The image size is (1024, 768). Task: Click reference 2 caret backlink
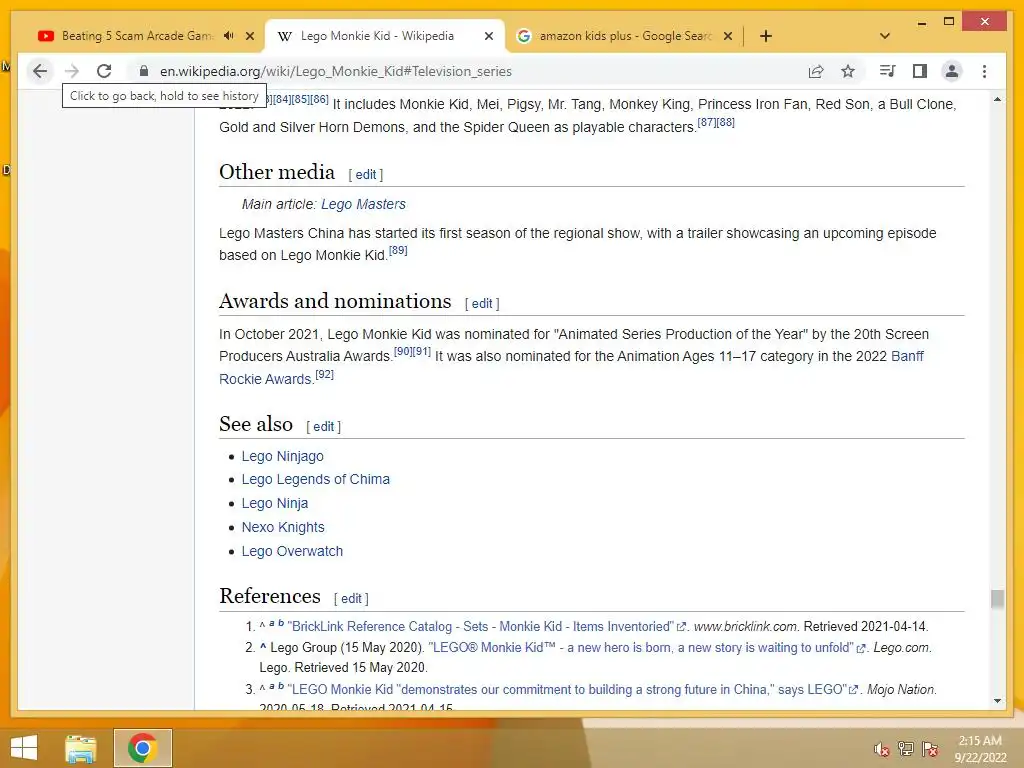pos(263,647)
